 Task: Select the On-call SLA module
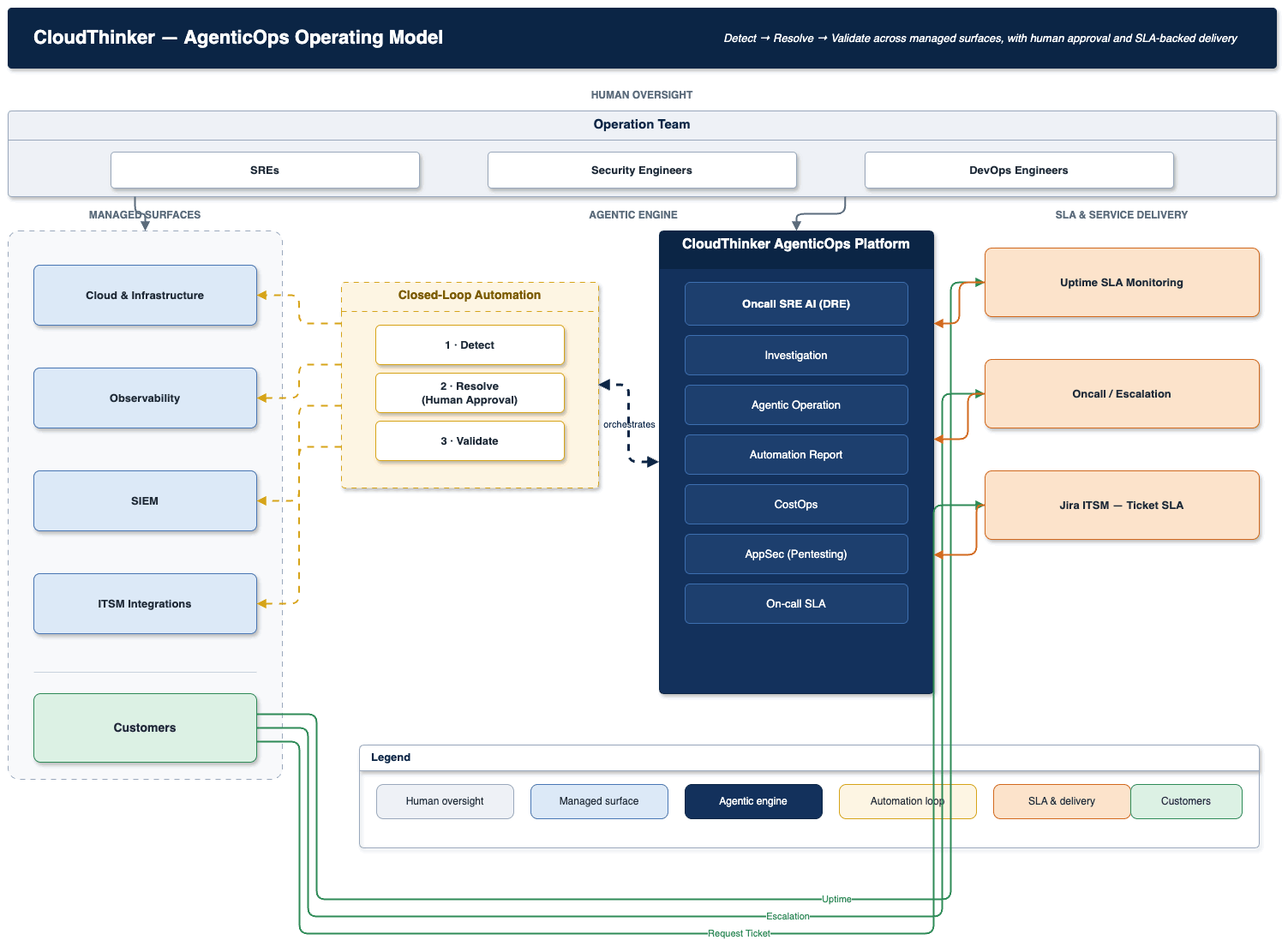[796, 603]
